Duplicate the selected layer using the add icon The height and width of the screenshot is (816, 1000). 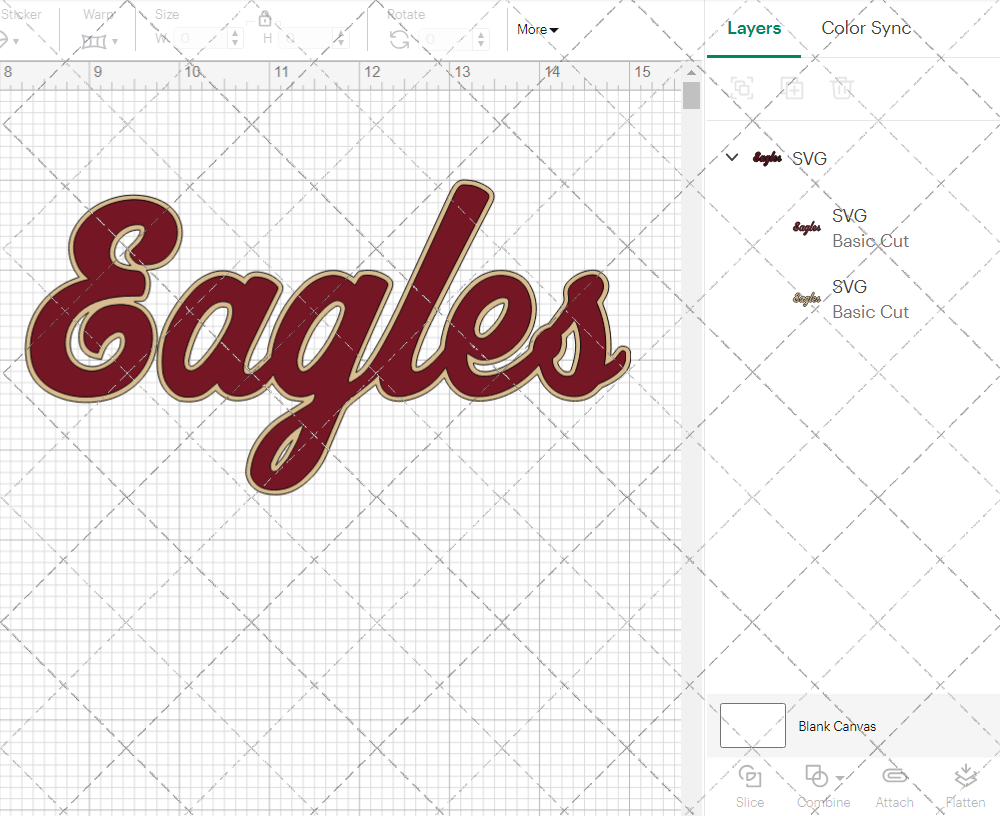click(x=793, y=88)
